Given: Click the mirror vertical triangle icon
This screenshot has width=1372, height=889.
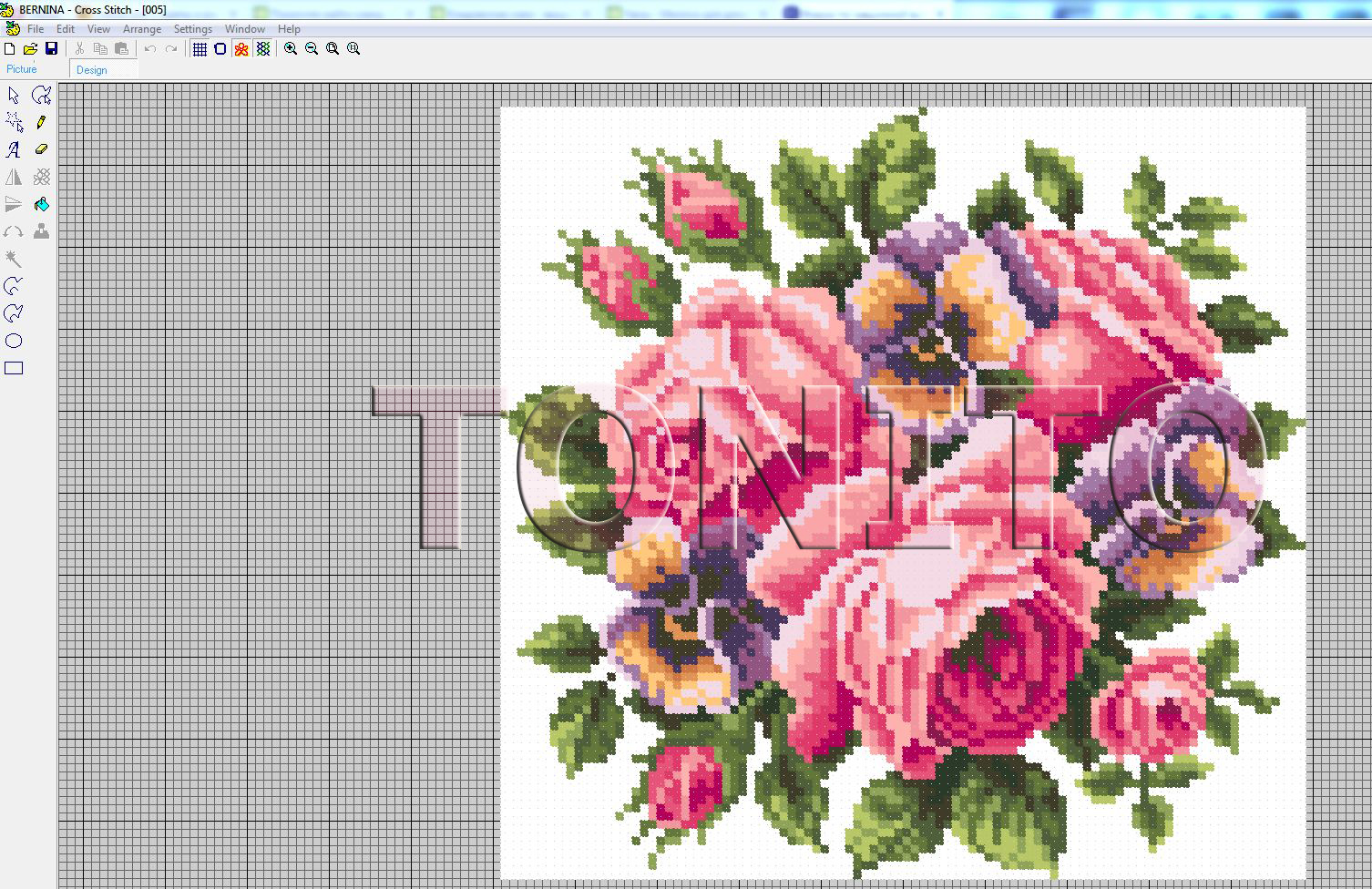Looking at the screenshot, I should [x=14, y=204].
